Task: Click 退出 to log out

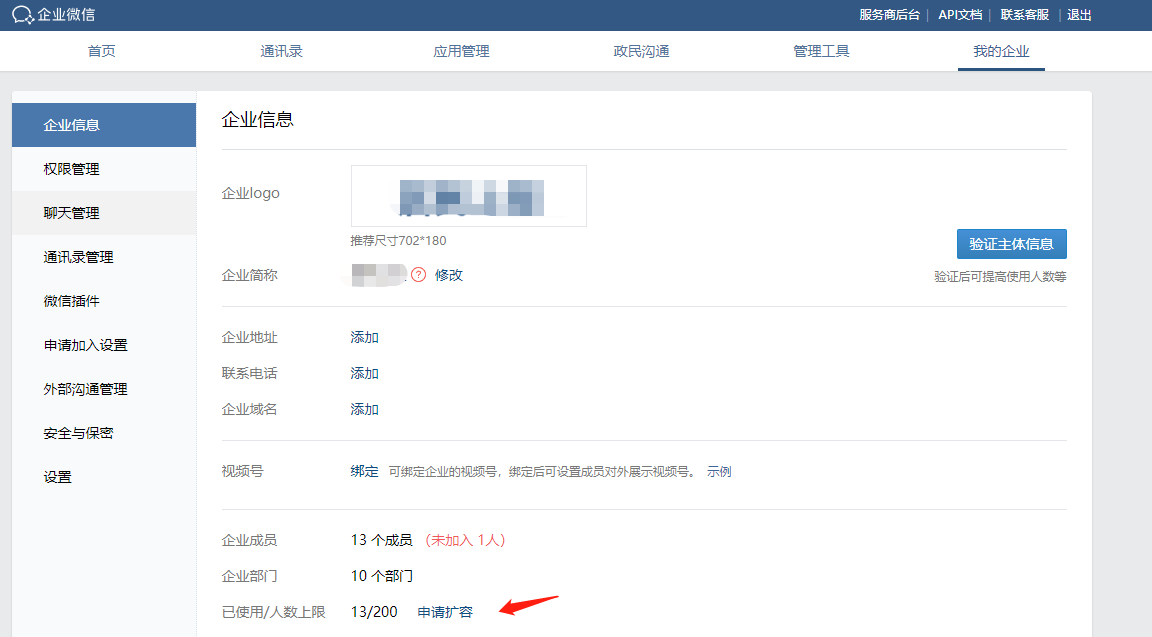Action: pyautogui.click(x=1079, y=15)
